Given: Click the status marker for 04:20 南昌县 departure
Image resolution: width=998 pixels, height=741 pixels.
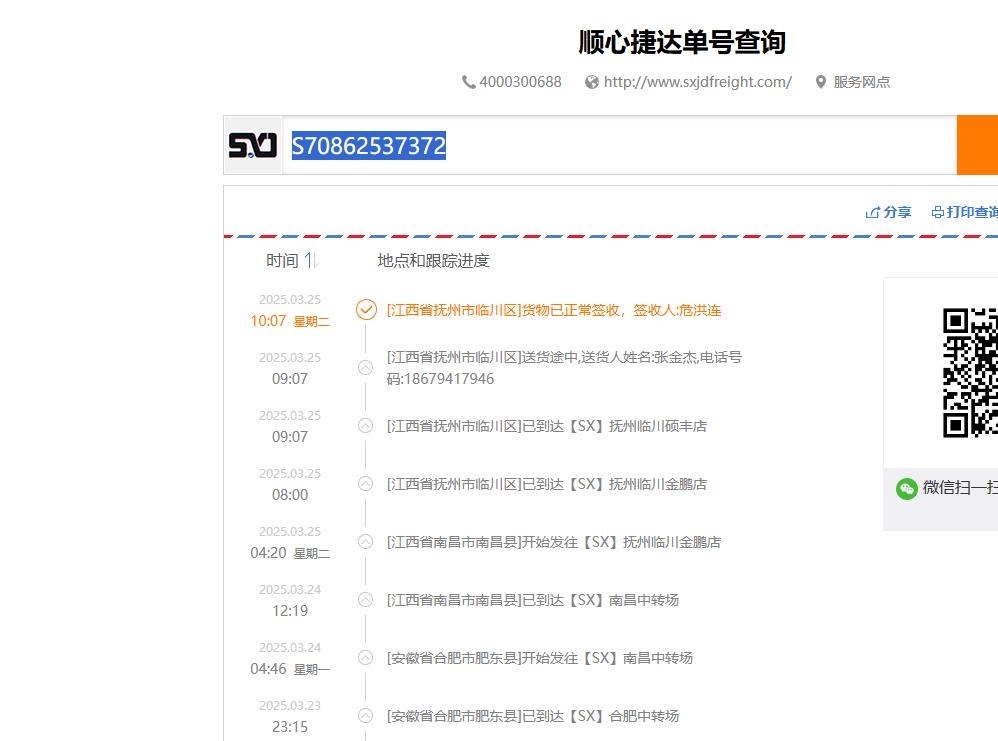Looking at the screenshot, I should 365,542.
